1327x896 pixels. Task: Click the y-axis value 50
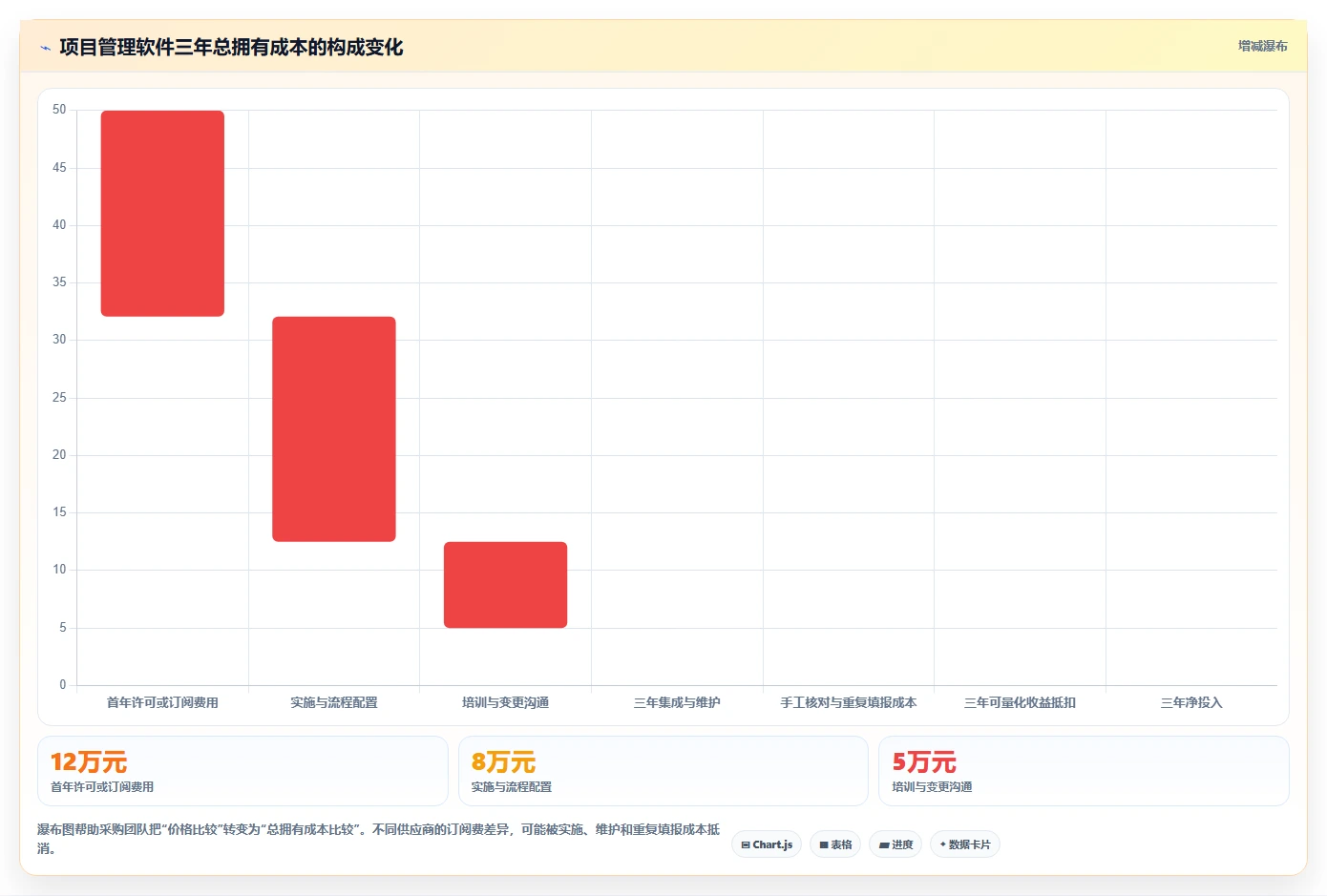pyautogui.click(x=59, y=110)
